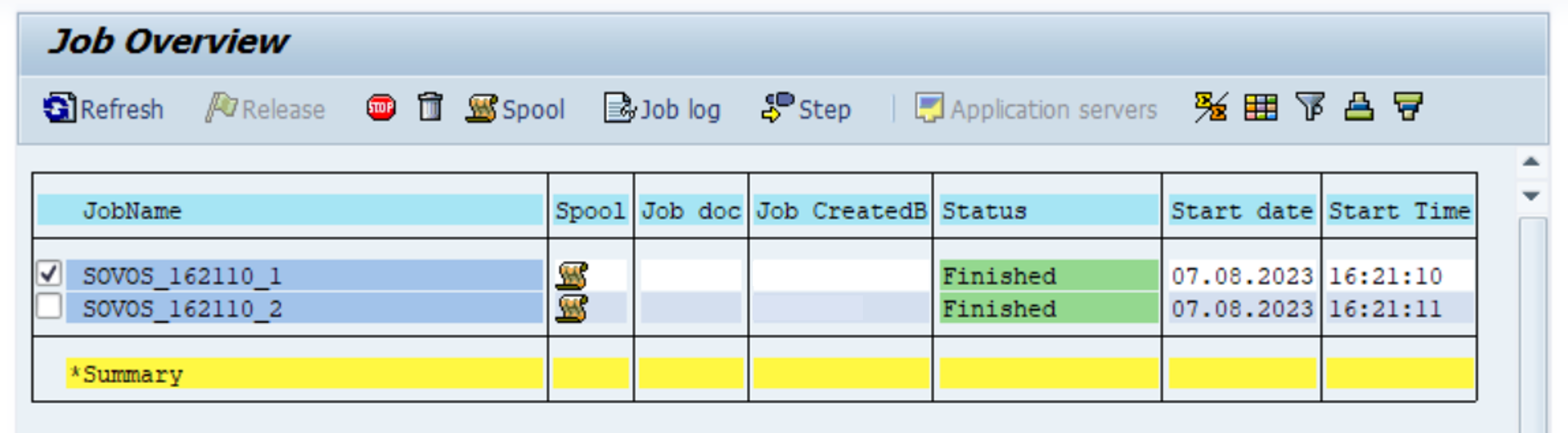Click the grid layout icon

click(1261, 108)
